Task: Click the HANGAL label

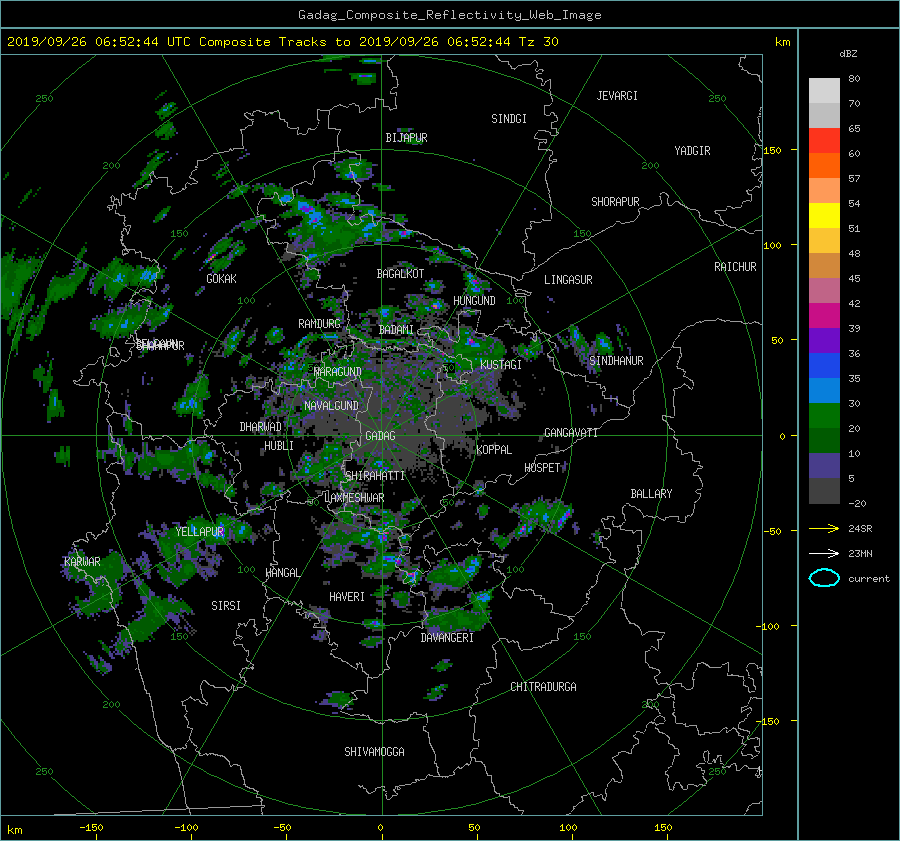Action: (x=282, y=573)
